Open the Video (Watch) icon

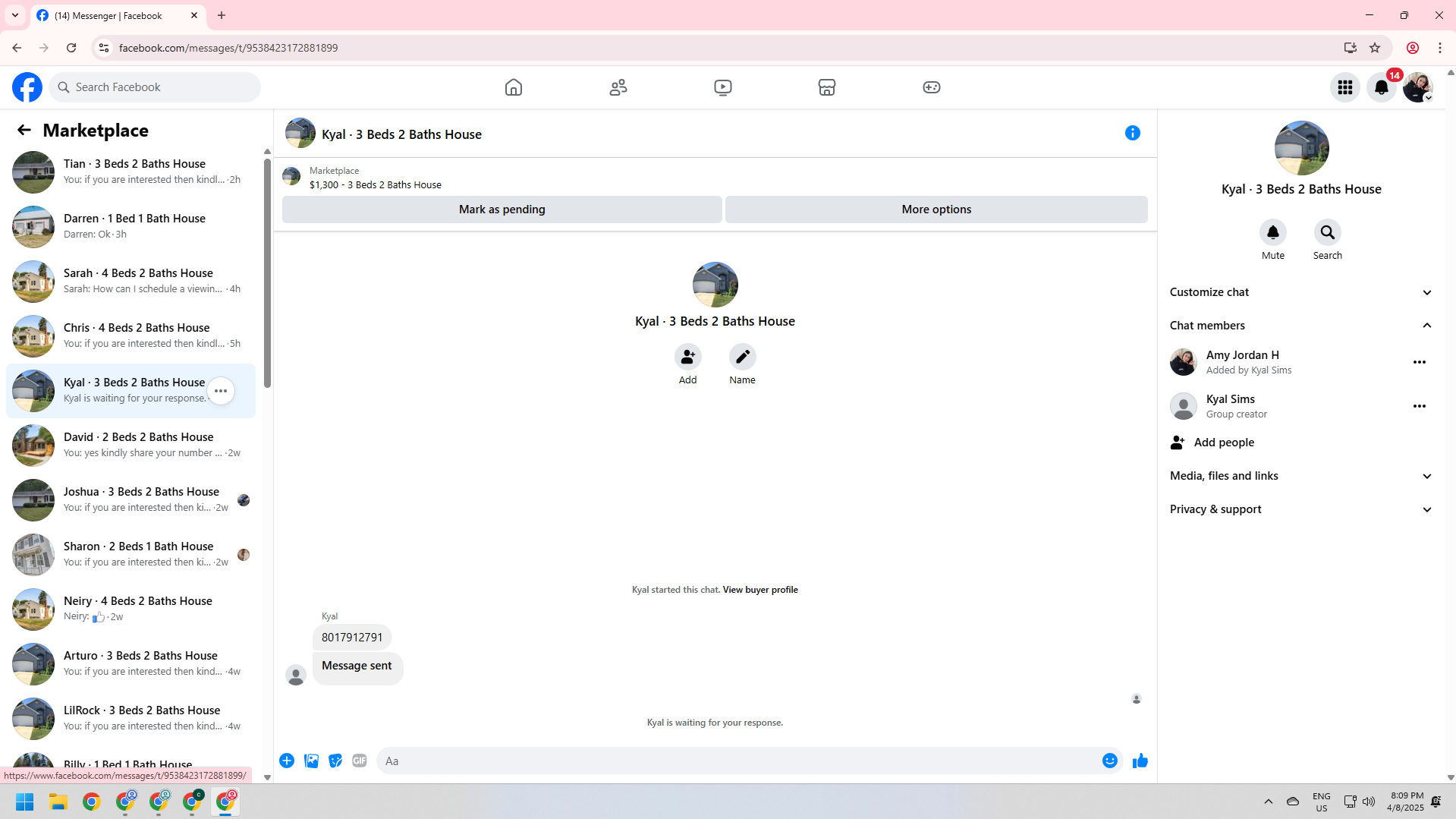coord(723,87)
